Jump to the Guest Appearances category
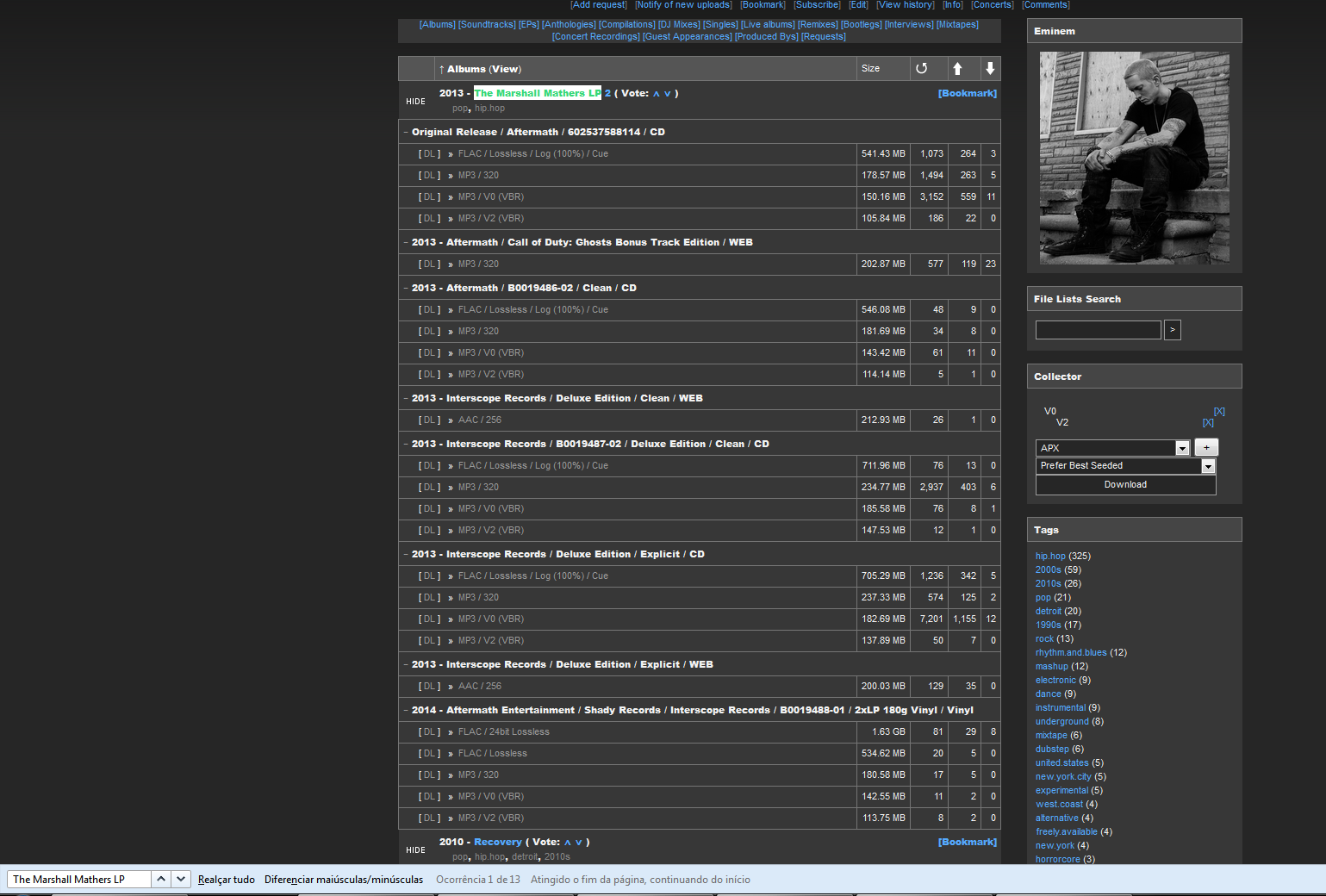Viewport: 1326px width, 896px height. tap(688, 36)
